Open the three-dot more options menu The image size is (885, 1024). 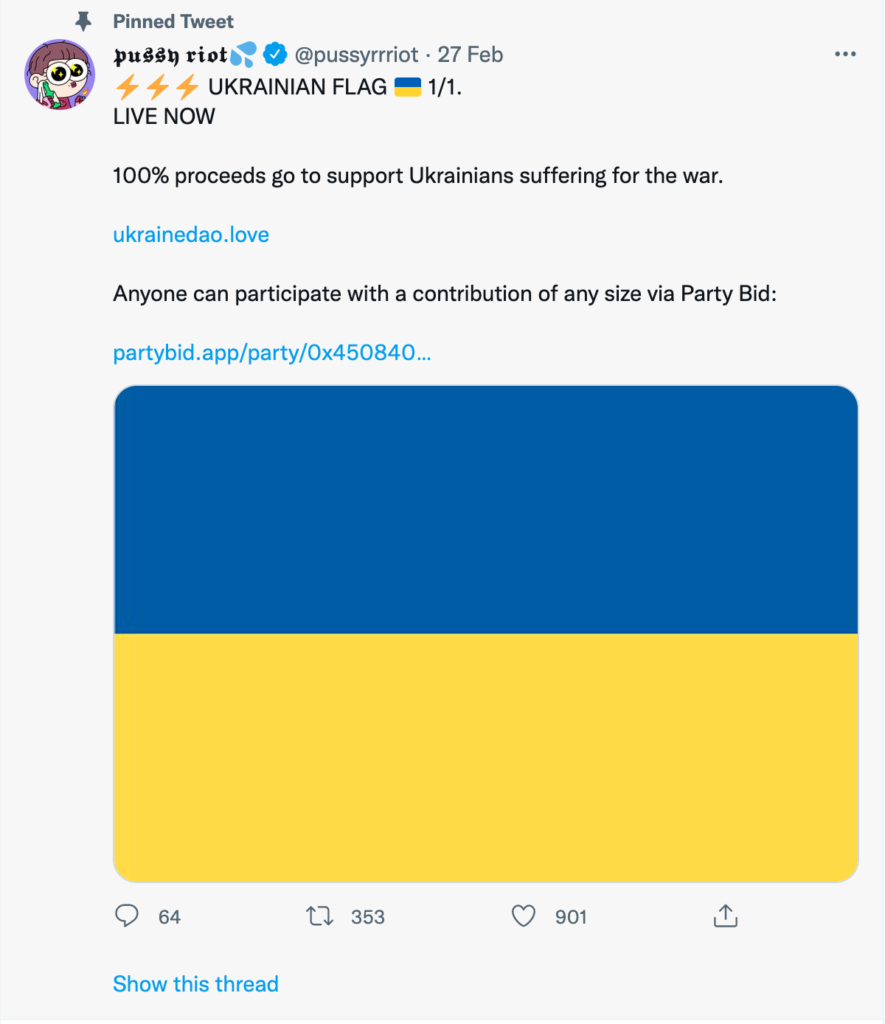[845, 54]
